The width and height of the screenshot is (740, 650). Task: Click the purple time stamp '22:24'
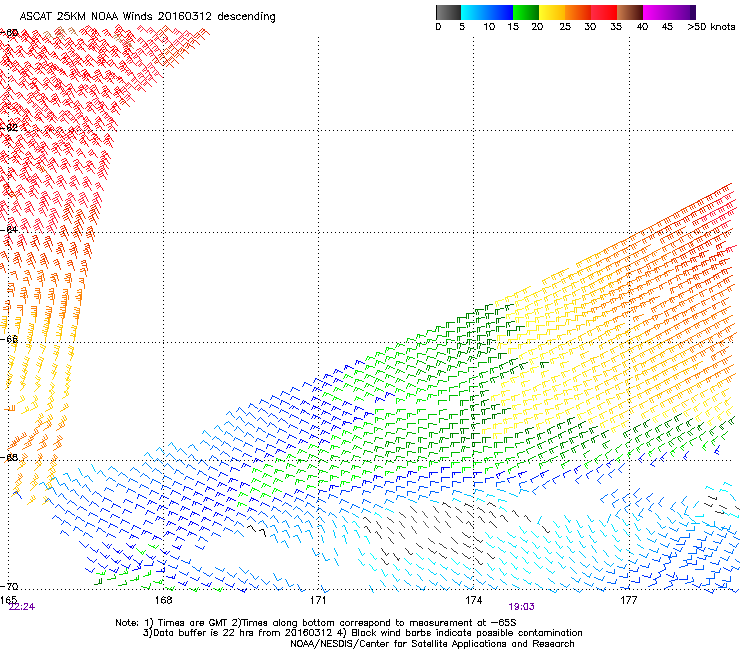[22, 607]
